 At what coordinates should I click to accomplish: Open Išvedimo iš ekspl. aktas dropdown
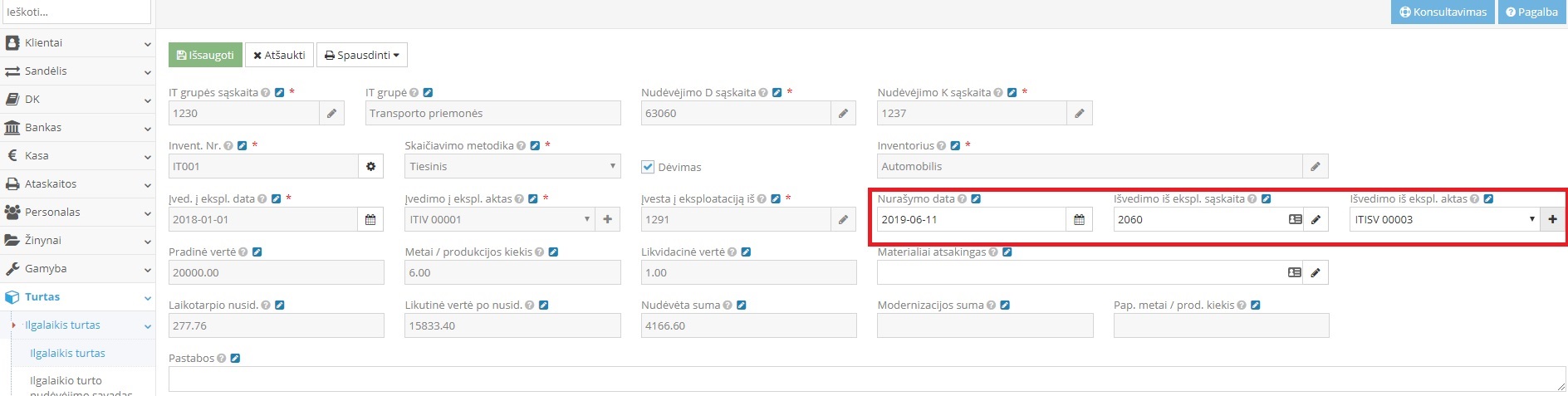[1443, 220]
